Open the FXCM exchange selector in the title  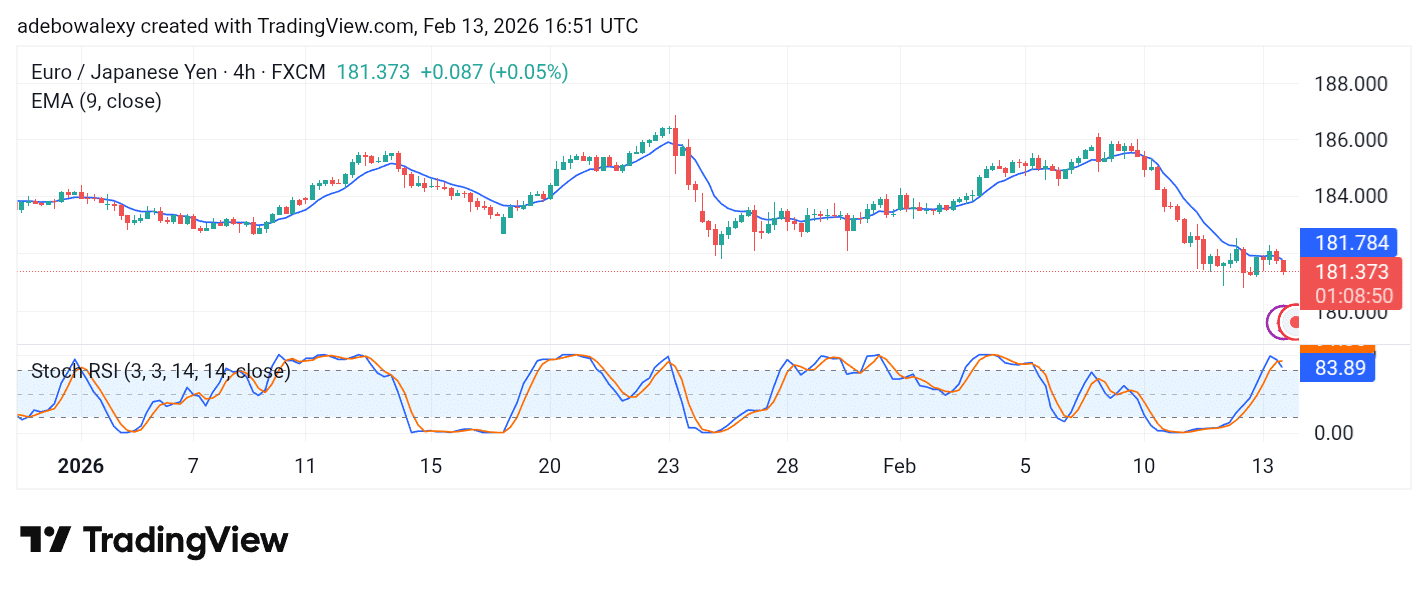pos(300,72)
